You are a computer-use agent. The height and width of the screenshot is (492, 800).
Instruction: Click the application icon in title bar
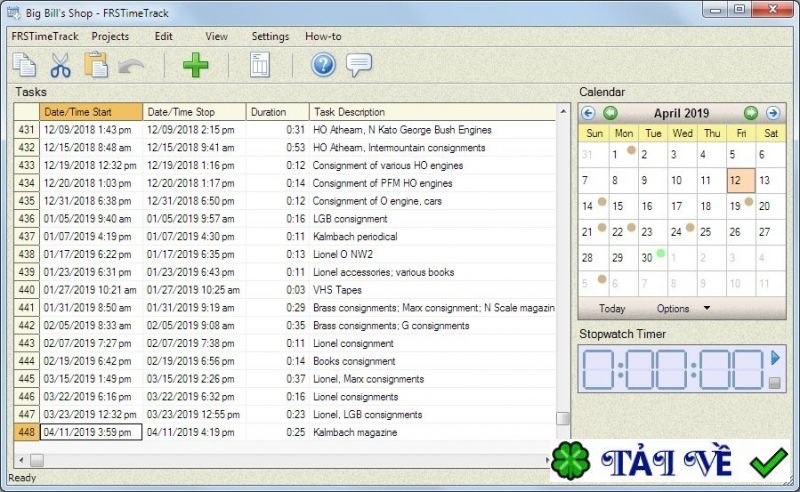click(14, 12)
